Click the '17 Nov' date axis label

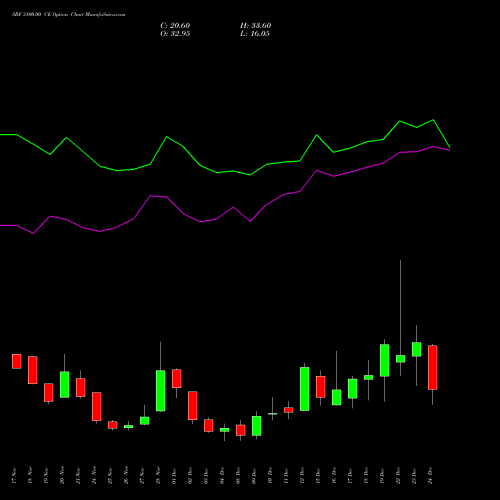click(x=14, y=476)
